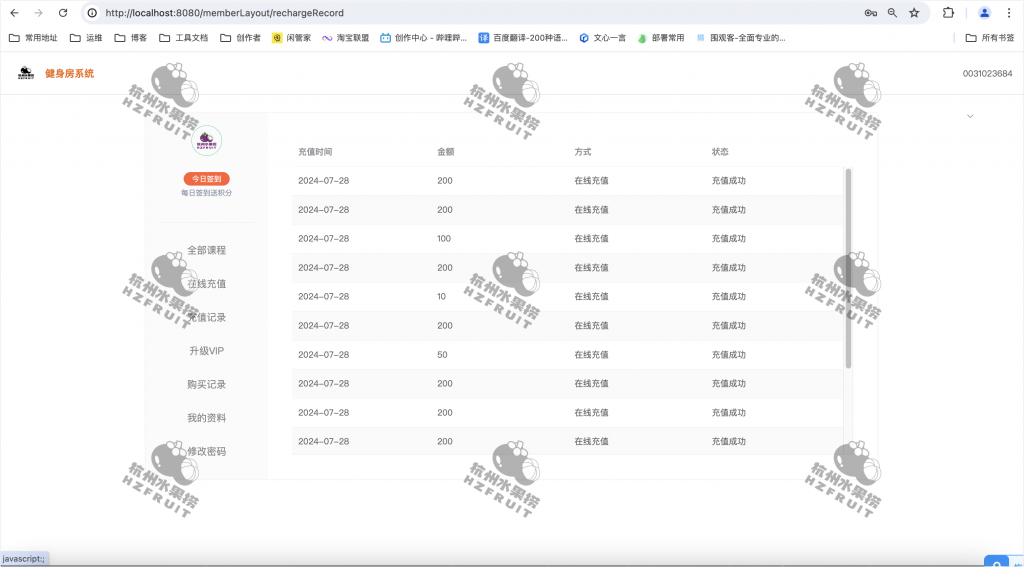Open the Chrome three-dot menu
Viewport: 1024px width, 567px height.
pyautogui.click(x=1010, y=12)
